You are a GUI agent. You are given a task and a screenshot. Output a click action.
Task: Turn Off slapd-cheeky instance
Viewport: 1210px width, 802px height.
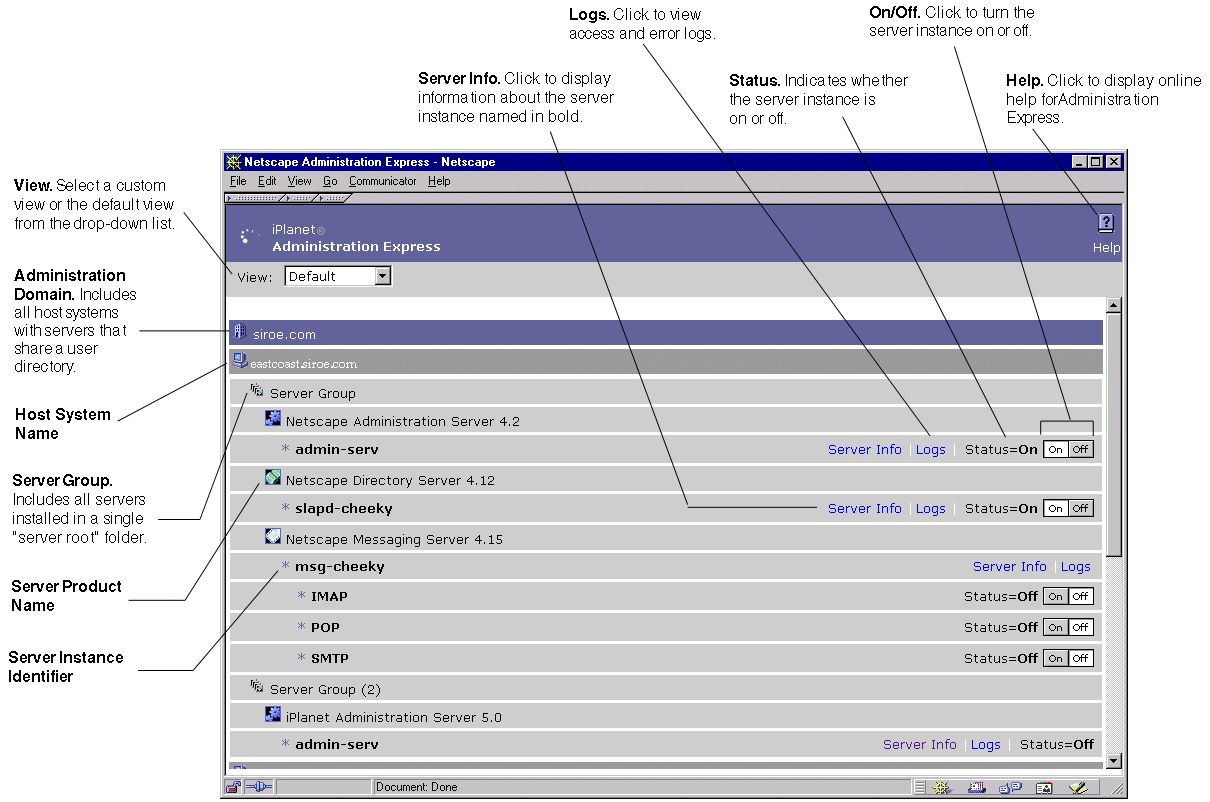point(1081,509)
